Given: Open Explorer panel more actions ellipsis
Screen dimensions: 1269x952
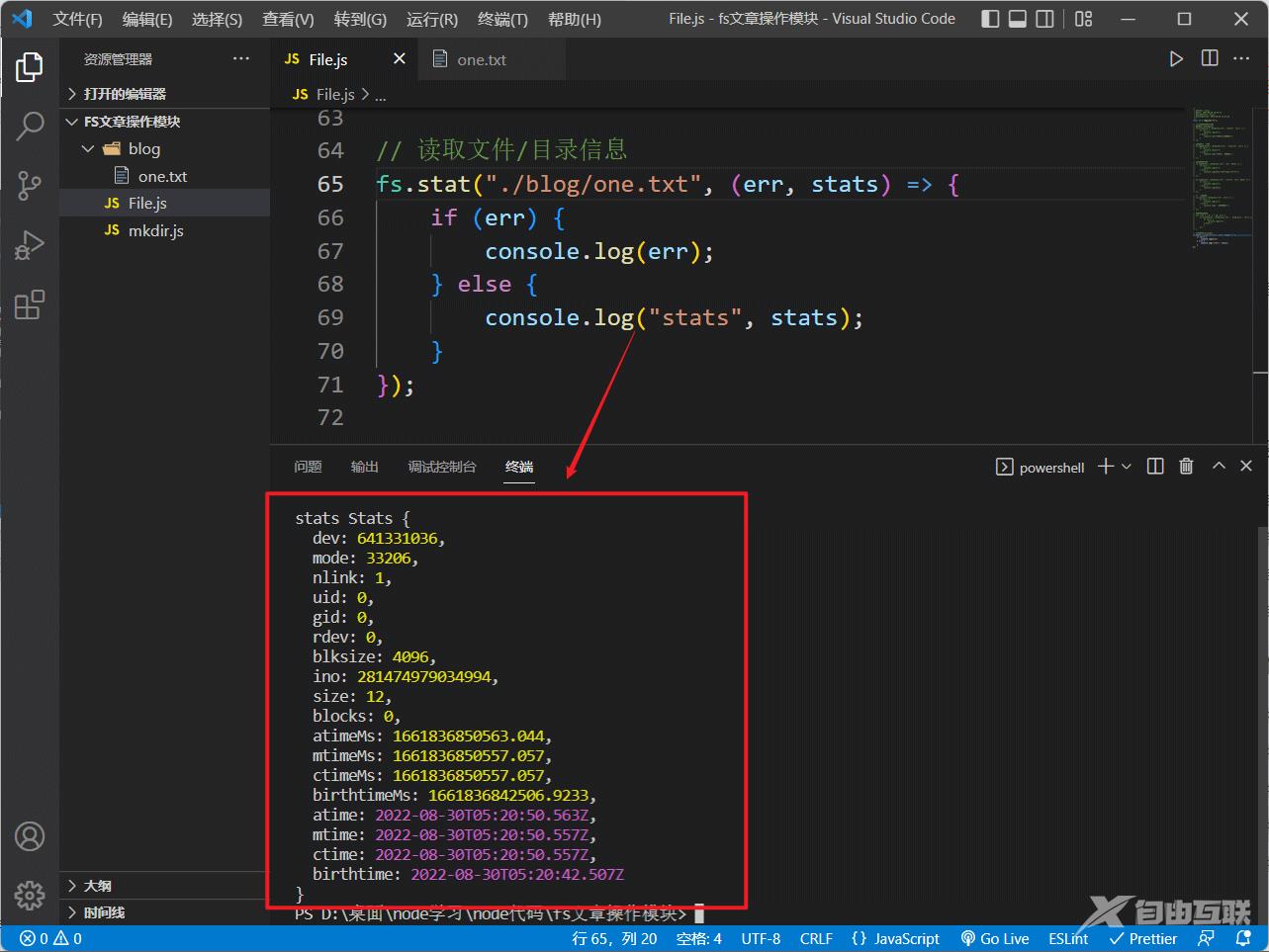Looking at the screenshot, I should point(241,59).
